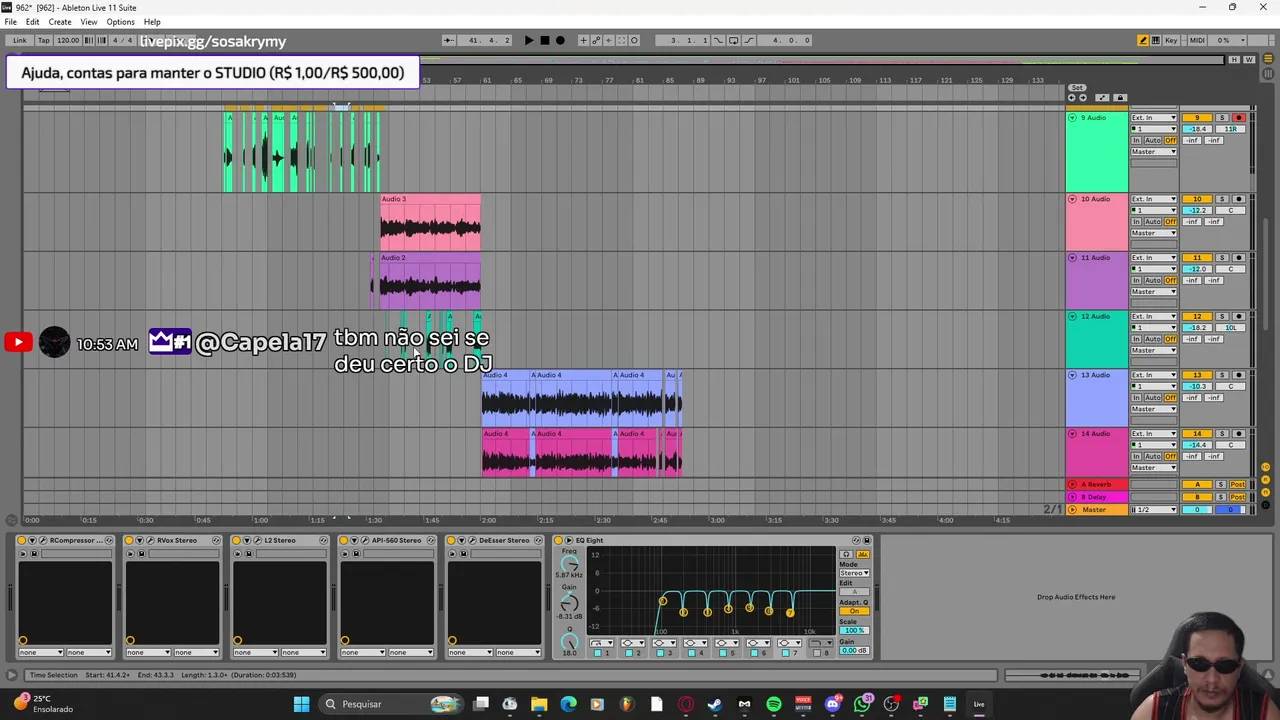The image size is (1280, 720).
Task: Click the RVox Stereo wrench icon
Action: click(150, 540)
